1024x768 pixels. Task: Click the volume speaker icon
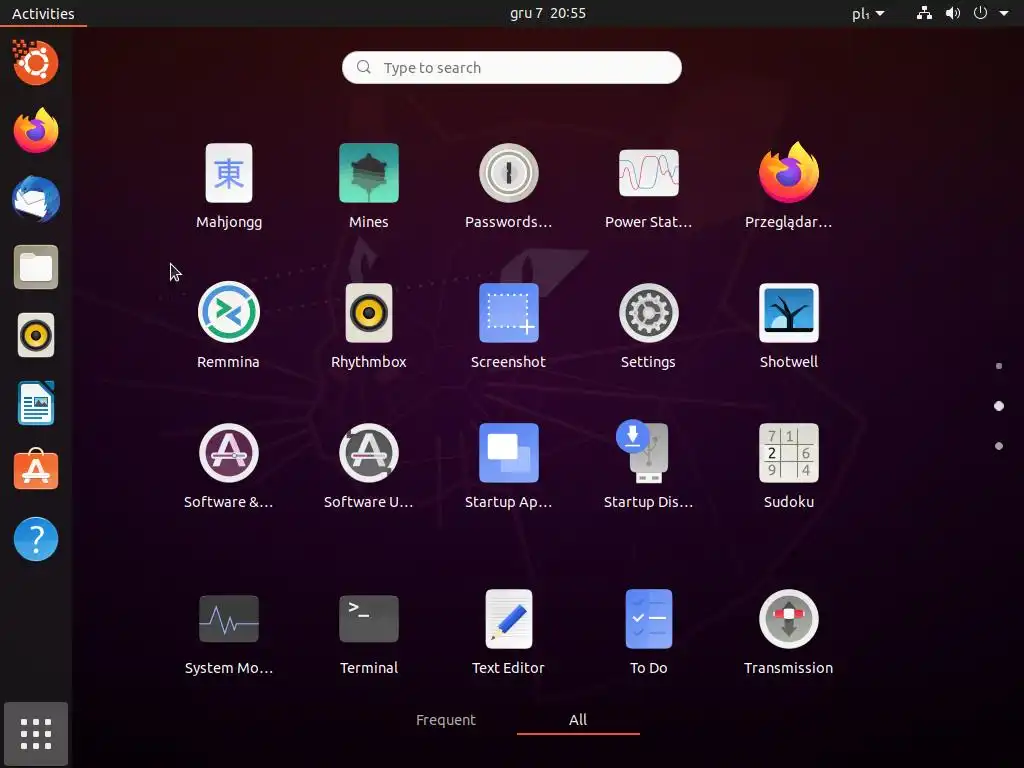pyautogui.click(x=953, y=13)
